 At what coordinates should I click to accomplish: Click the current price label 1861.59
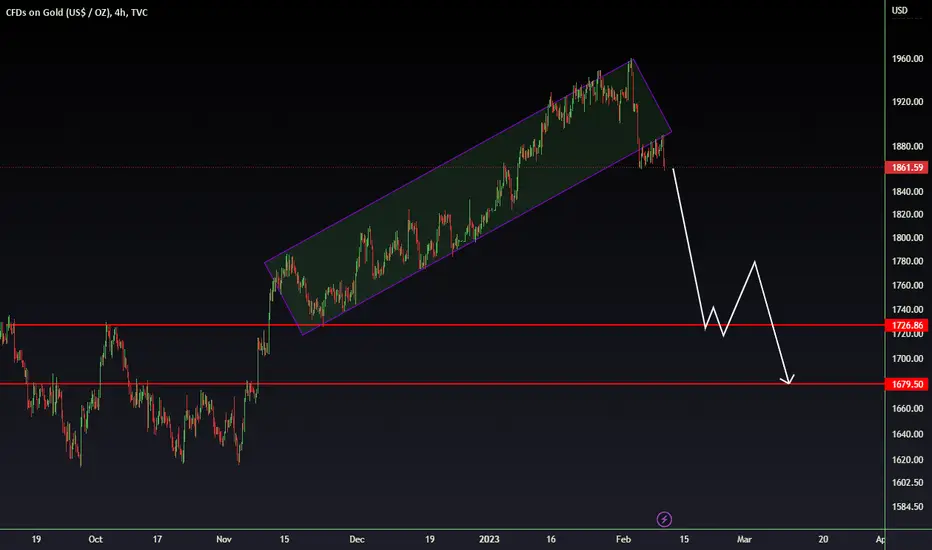(x=907, y=168)
